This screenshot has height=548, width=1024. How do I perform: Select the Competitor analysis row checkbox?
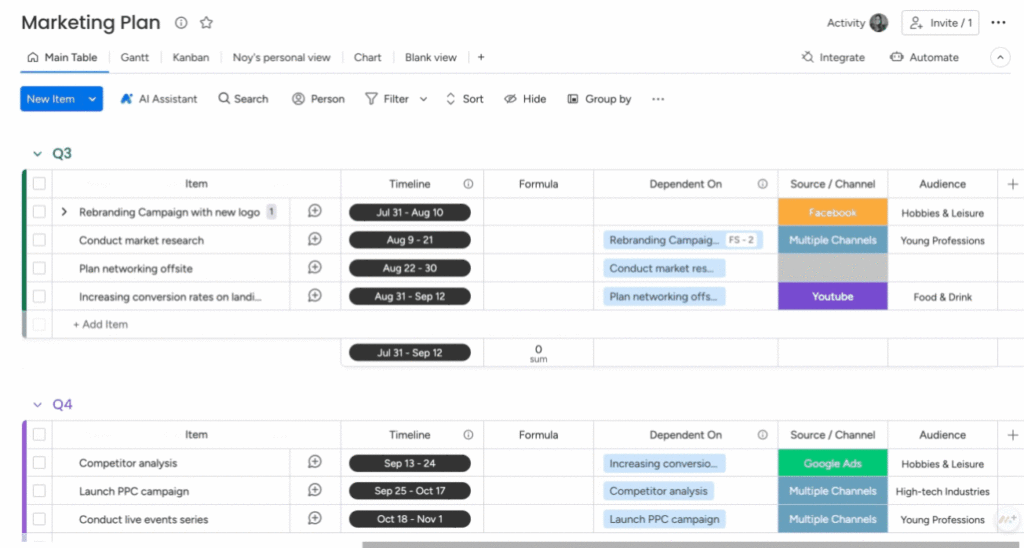(39, 463)
